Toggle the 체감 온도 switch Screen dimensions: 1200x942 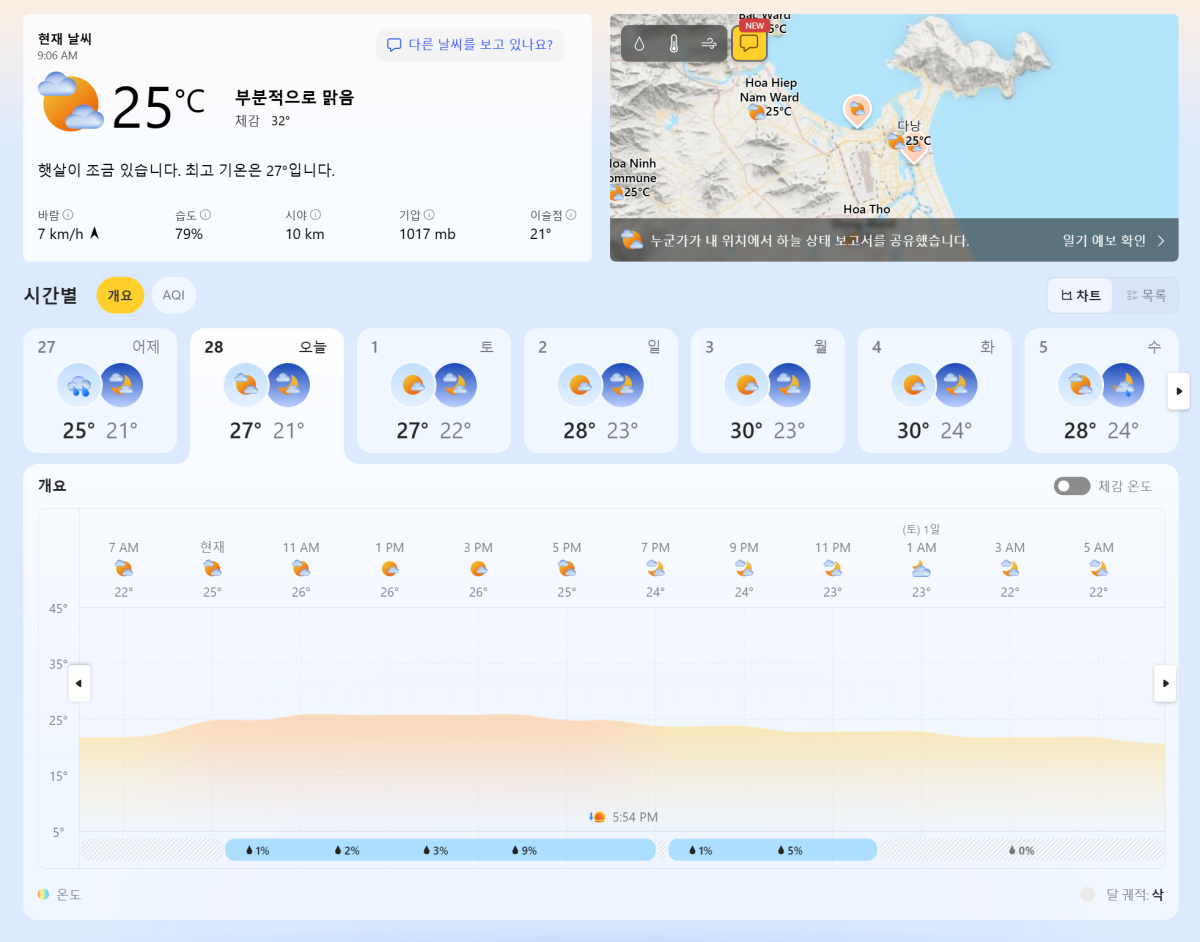pos(1071,486)
